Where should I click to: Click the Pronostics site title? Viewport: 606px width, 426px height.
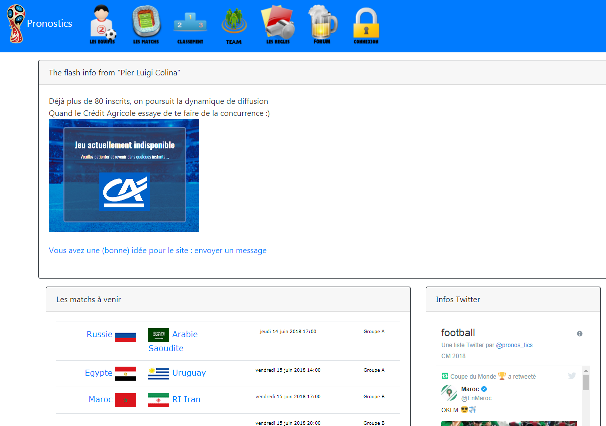click(x=49, y=24)
